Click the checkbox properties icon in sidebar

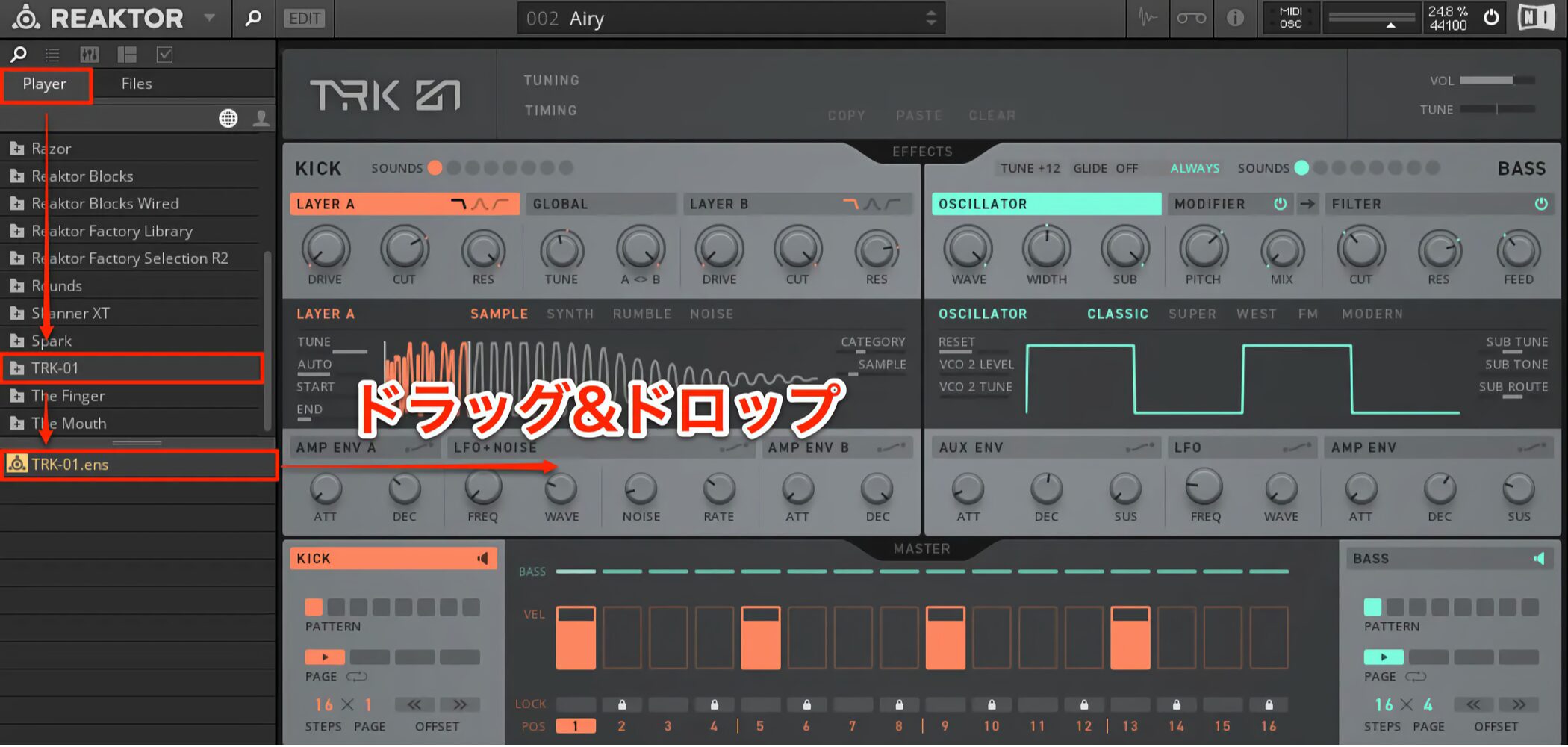pyautogui.click(x=164, y=54)
